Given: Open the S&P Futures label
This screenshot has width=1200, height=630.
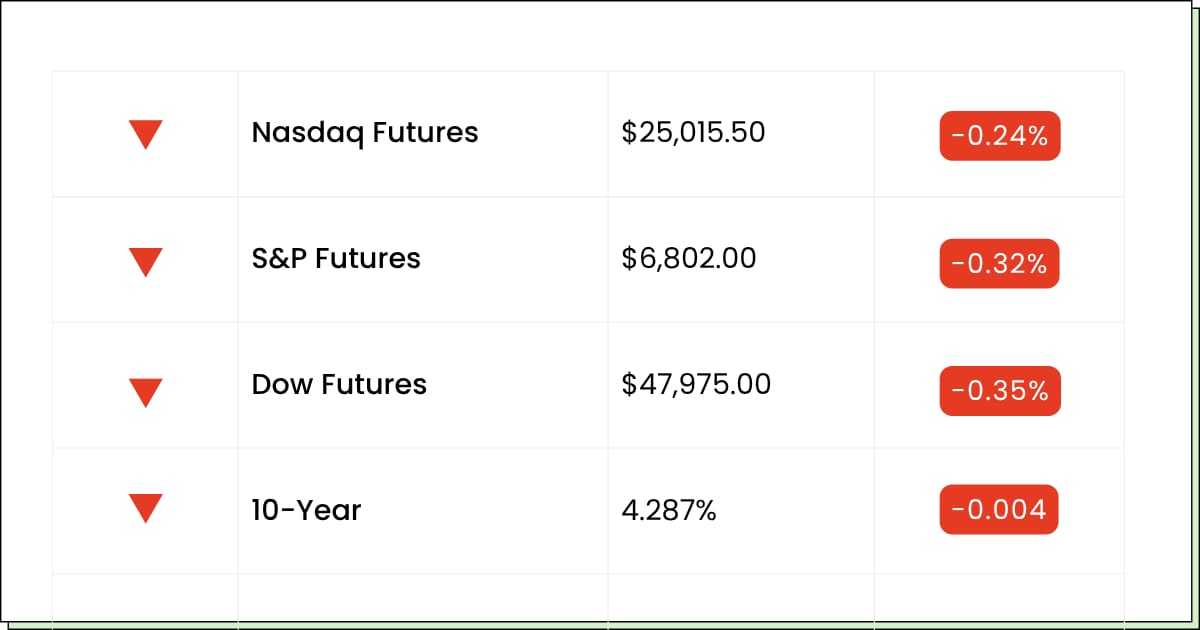Looking at the screenshot, I should click(336, 259).
